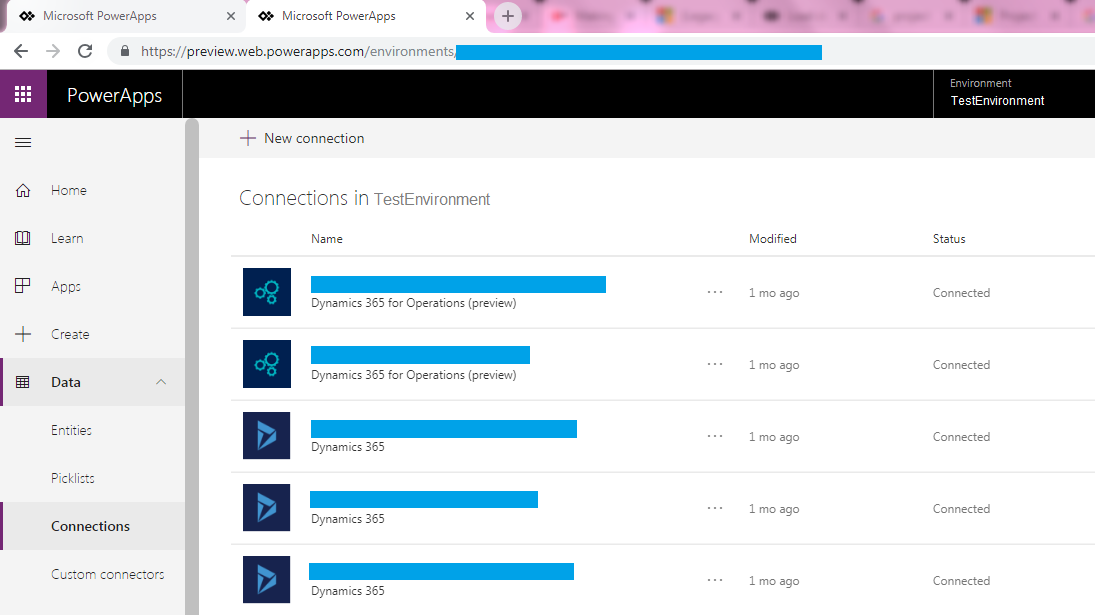The width and height of the screenshot is (1095, 615).
Task: Click the second Dynamics 365 connector icon
Action: point(267,507)
